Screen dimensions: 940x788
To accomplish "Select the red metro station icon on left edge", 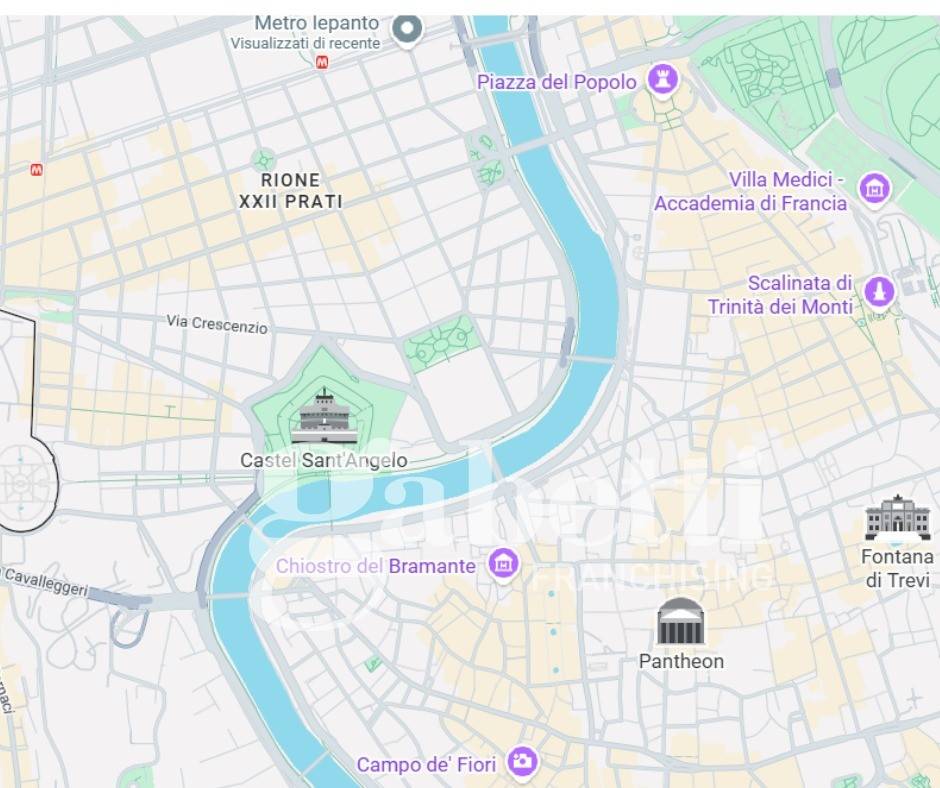I will pos(37,170).
